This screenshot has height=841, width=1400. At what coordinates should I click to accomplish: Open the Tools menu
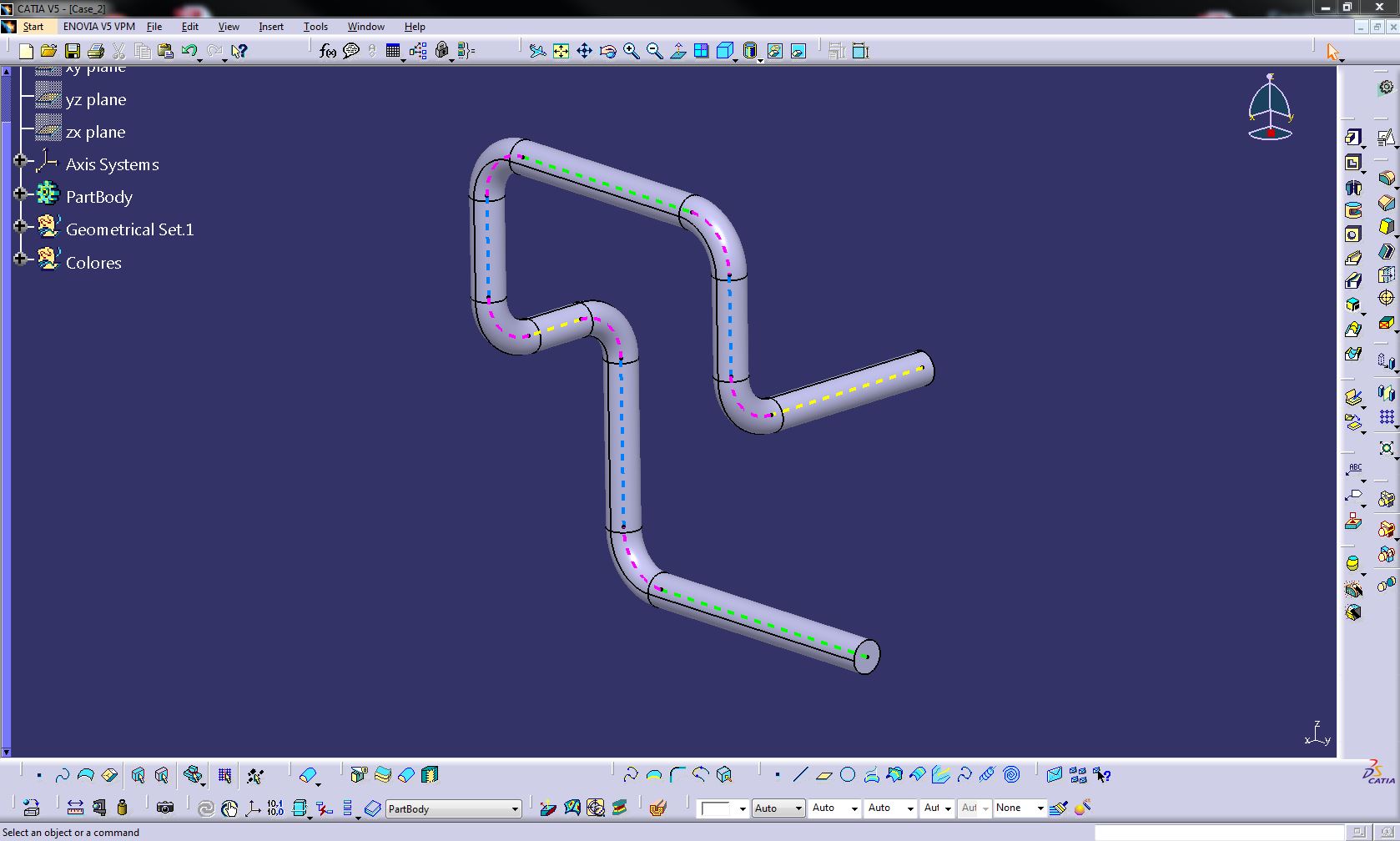tap(315, 27)
